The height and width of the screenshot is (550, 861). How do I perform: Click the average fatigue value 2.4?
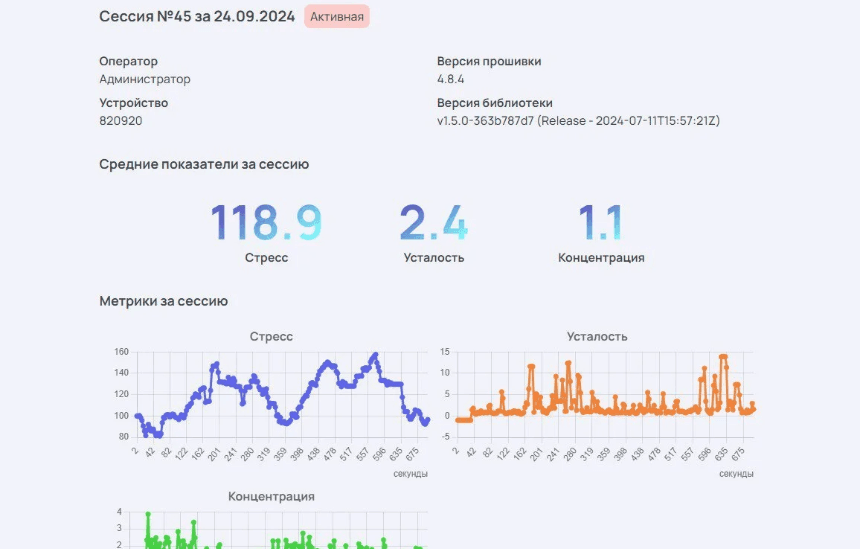click(x=433, y=222)
